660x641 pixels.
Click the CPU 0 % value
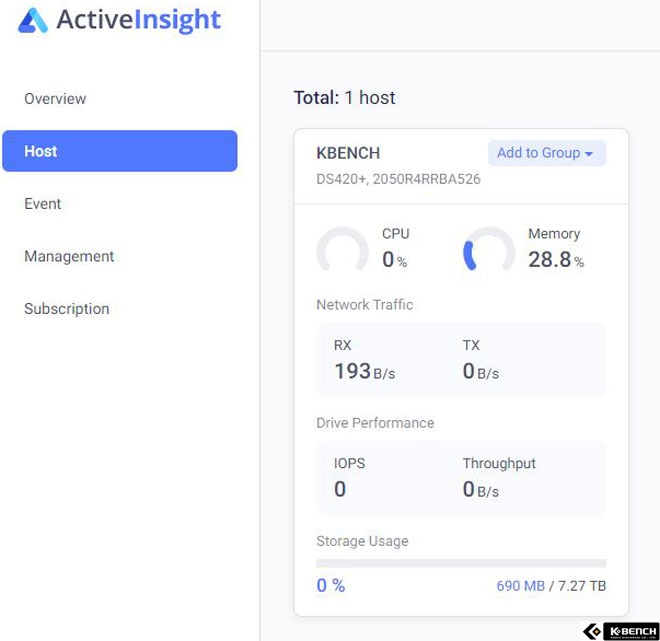(394, 259)
